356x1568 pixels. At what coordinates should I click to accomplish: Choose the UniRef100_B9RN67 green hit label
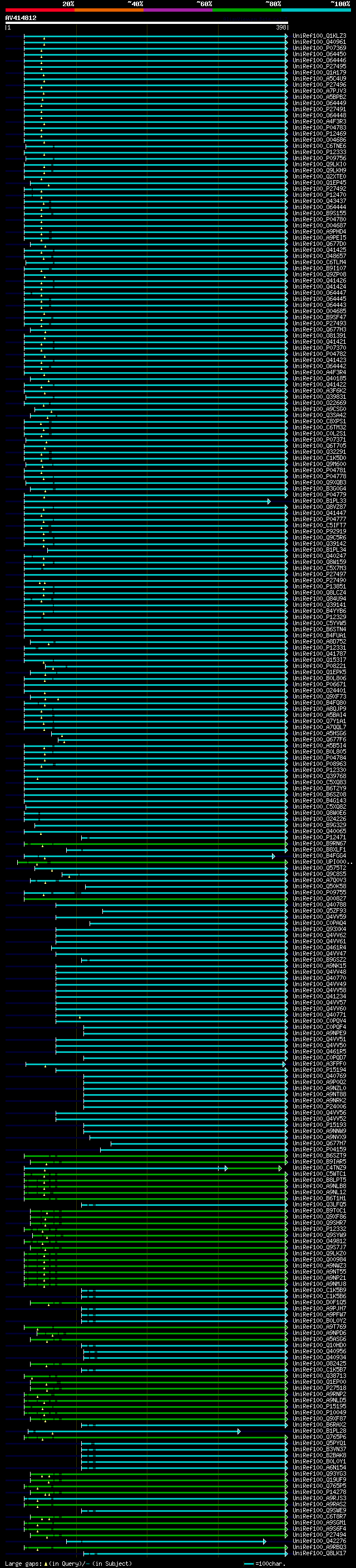[x=319, y=844]
